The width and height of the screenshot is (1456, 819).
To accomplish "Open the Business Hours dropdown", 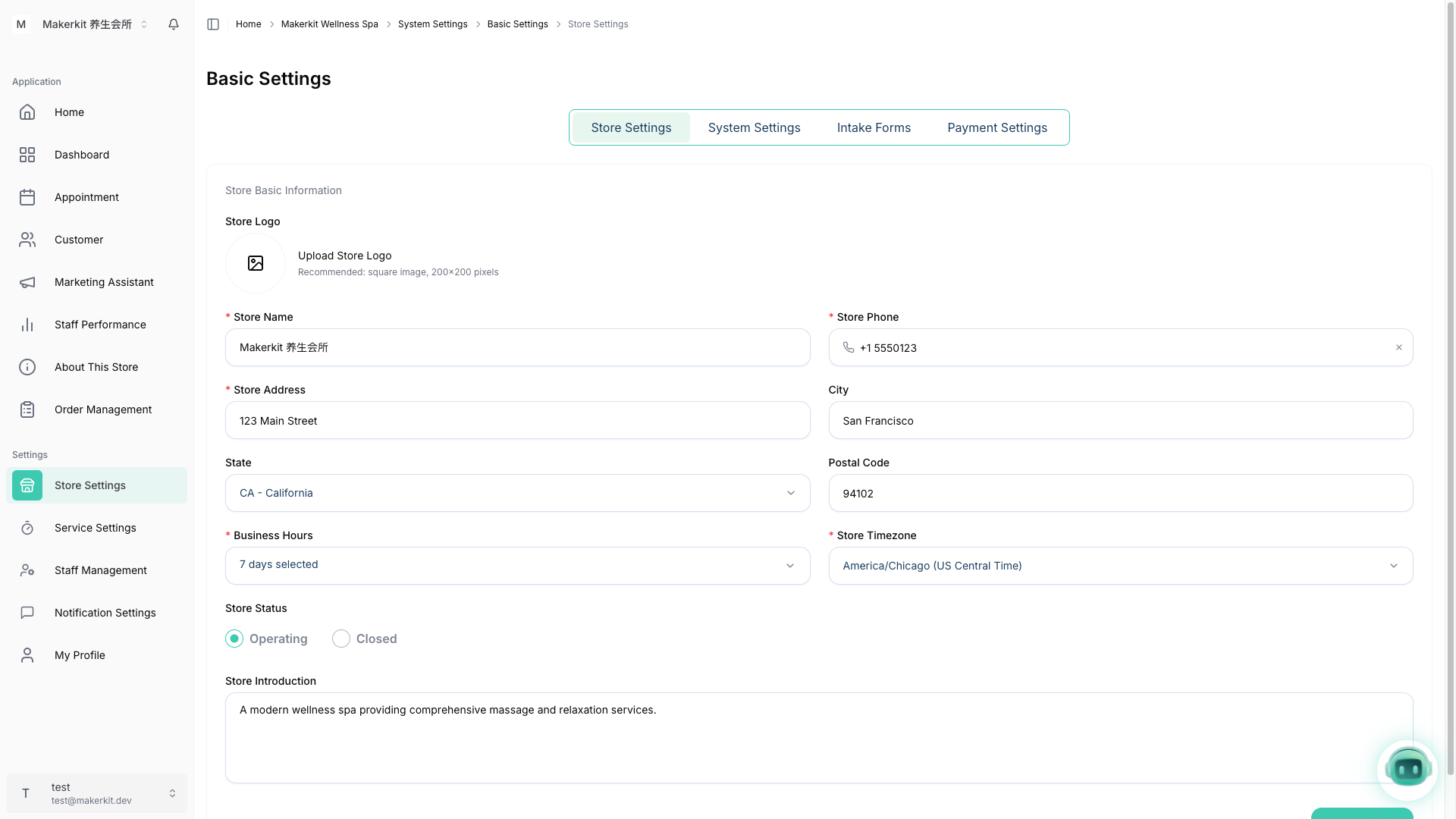I will tap(517, 566).
